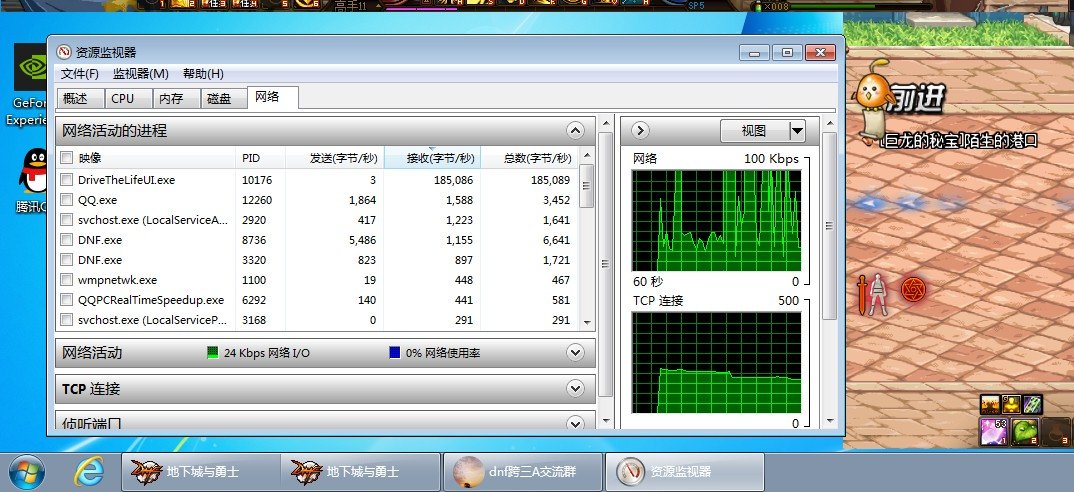Viewport: 1074px width, 492px height.
Task: Click the TCP 连接 connections graph
Action: pyautogui.click(x=716, y=362)
